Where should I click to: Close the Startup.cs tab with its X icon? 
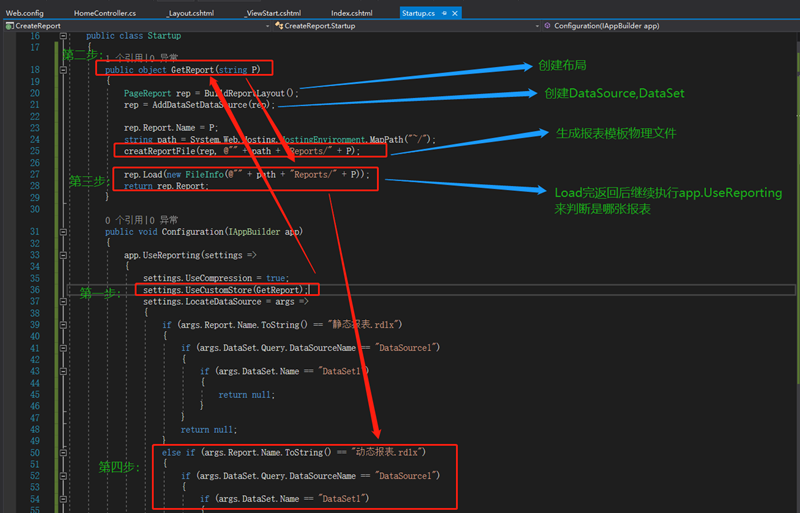(454, 12)
